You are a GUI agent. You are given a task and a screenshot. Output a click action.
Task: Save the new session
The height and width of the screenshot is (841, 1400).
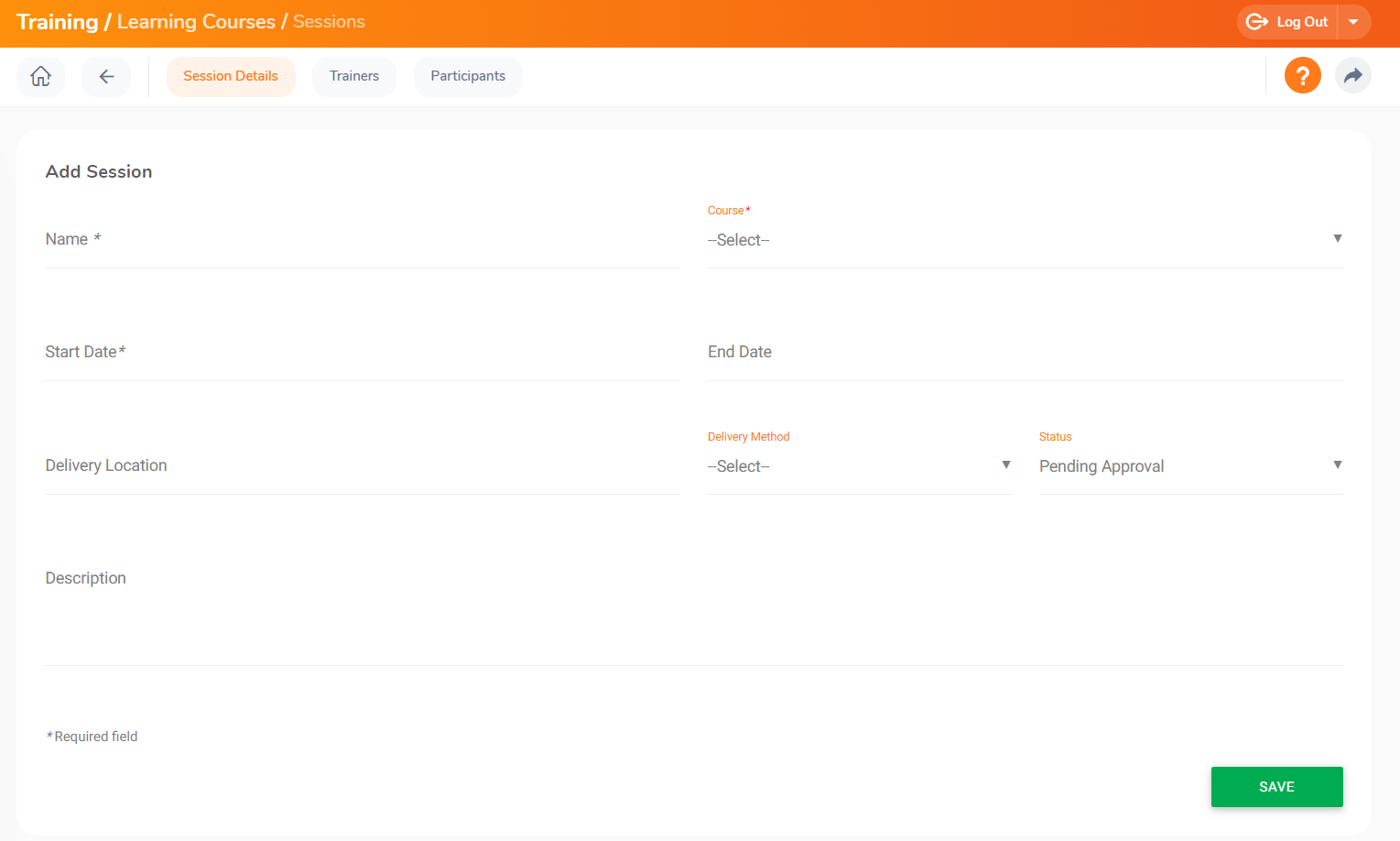pyautogui.click(x=1276, y=787)
